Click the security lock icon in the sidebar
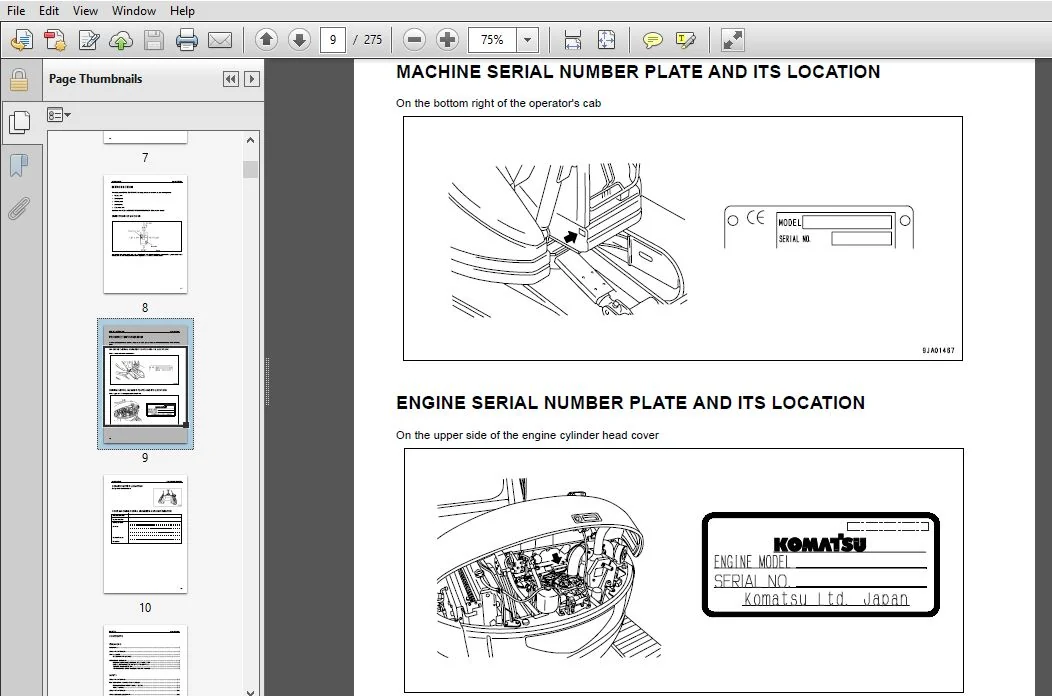The image size is (1052, 696). coord(19,80)
